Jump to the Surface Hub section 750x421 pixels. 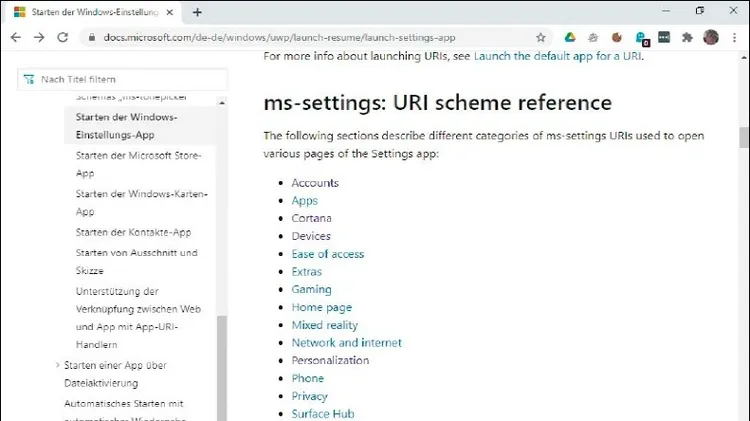[x=323, y=413]
